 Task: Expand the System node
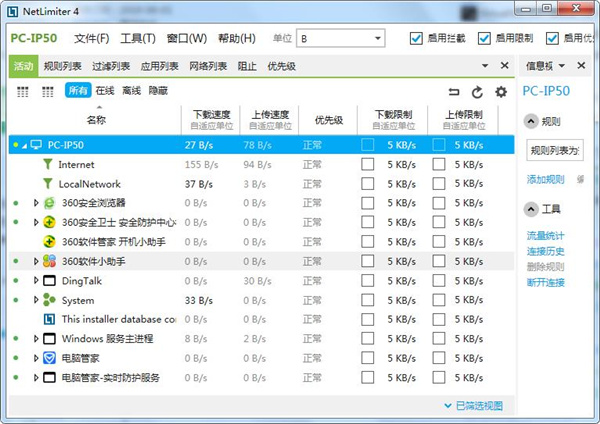(x=36, y=300)
